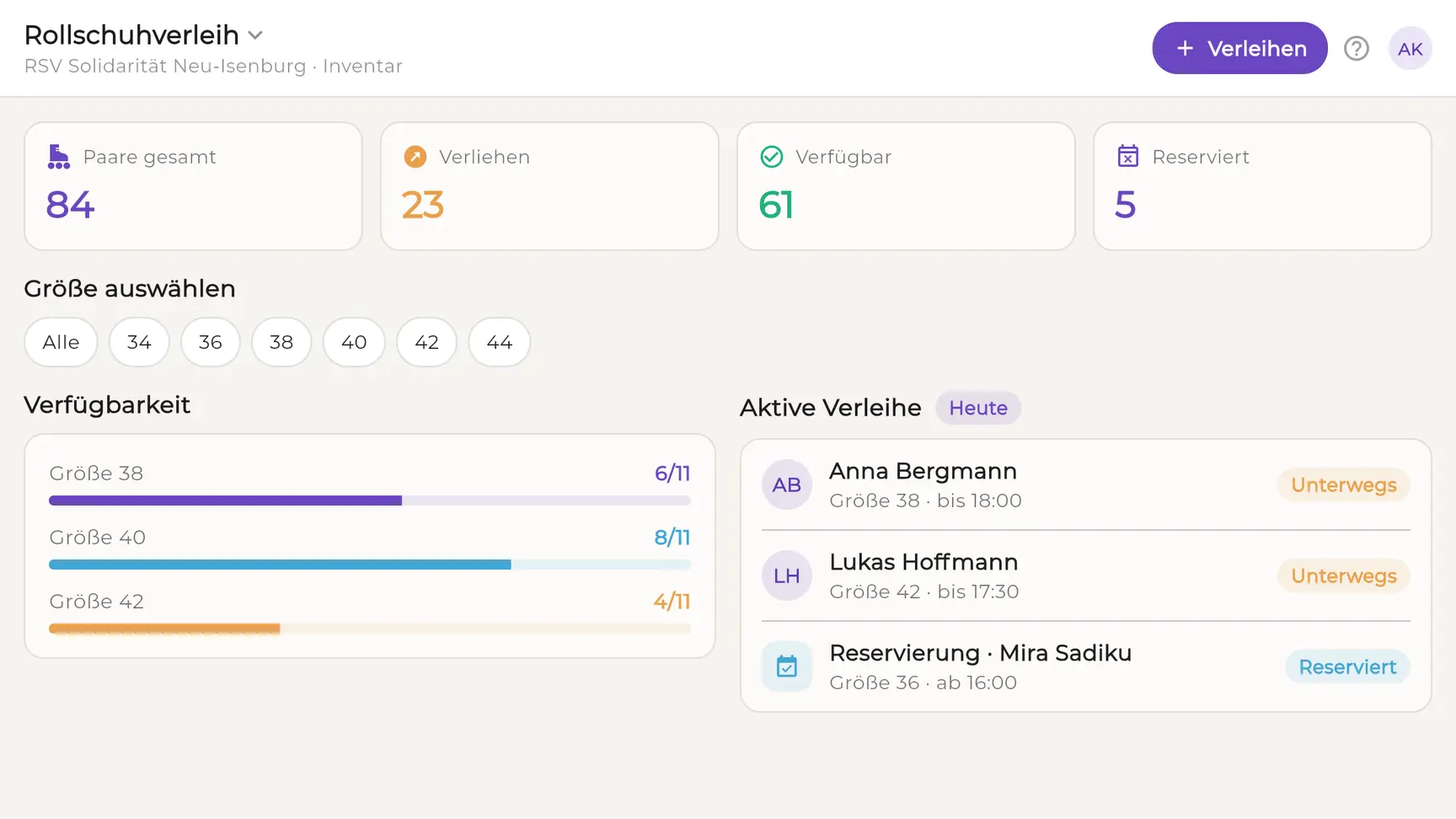The height and width of the screenshot is (819, 1456).
Task: Click the Anna Bergmann name
Action: click(923, 471)
